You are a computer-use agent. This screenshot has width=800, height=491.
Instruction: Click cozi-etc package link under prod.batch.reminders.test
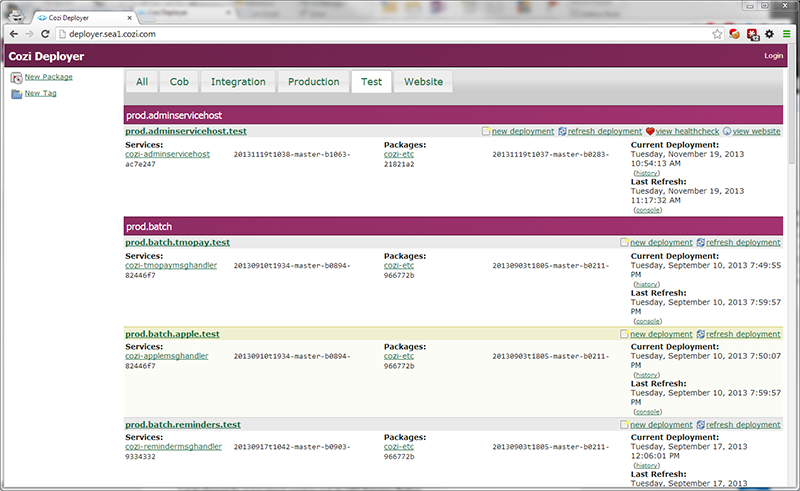pyautogui.click(x=399, y=447)
